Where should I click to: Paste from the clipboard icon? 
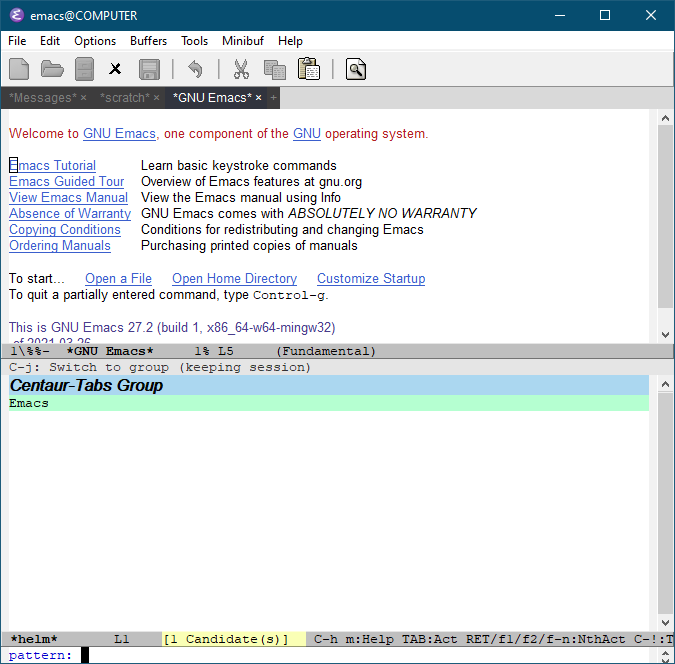pos(309,69)
